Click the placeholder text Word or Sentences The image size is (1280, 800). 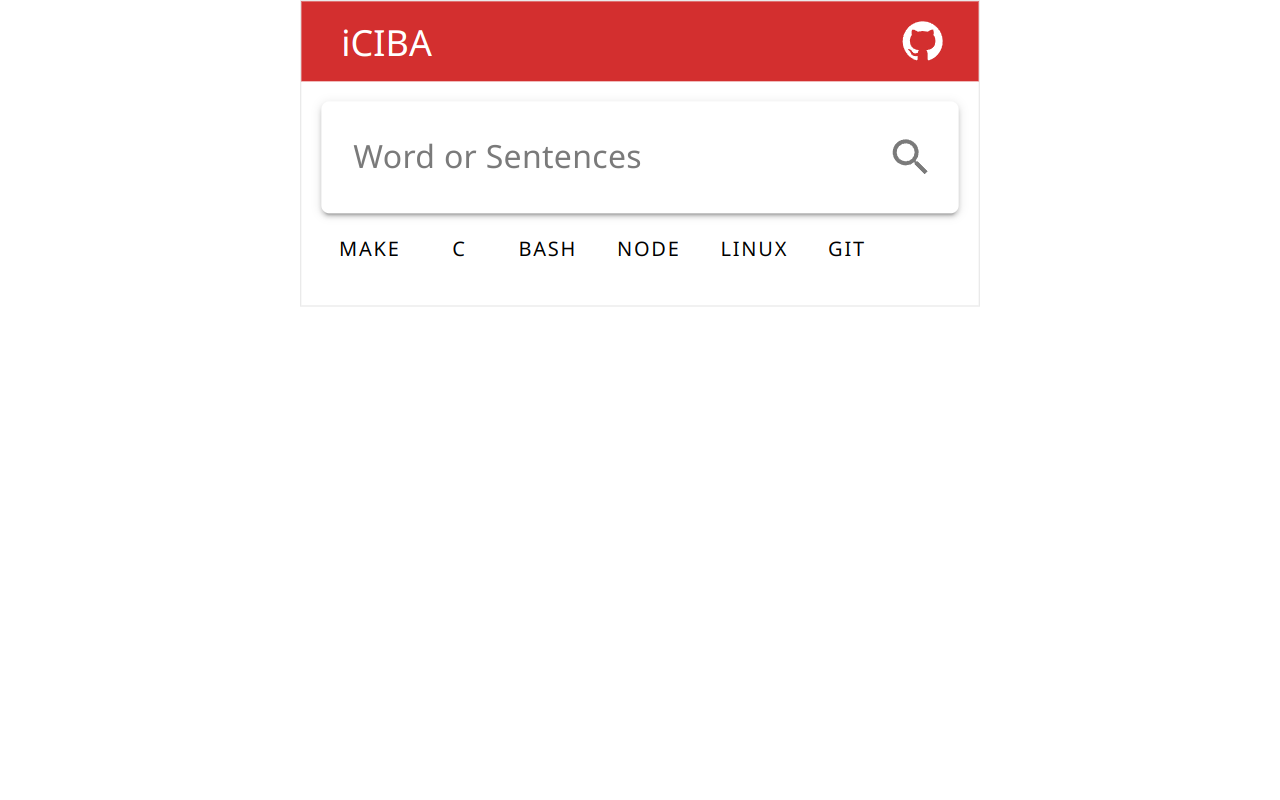pyautogui.click(x=497, y=156)
